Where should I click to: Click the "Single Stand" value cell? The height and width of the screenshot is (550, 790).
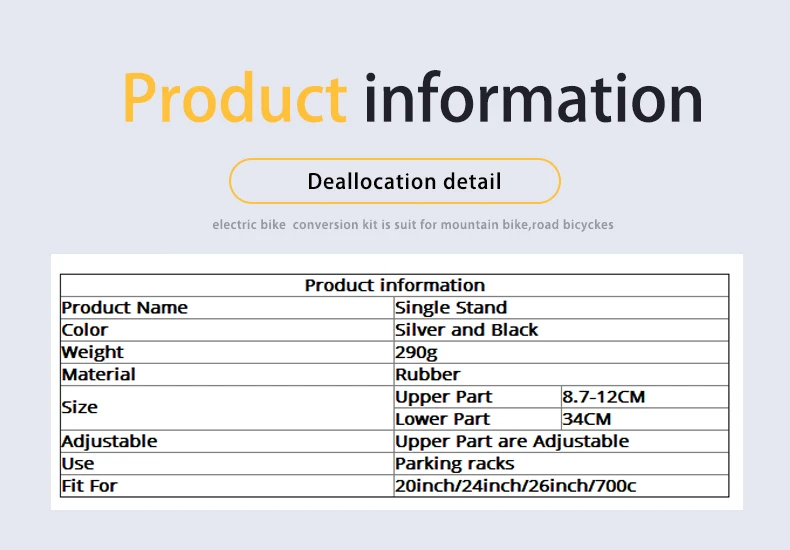click(561, 308)
